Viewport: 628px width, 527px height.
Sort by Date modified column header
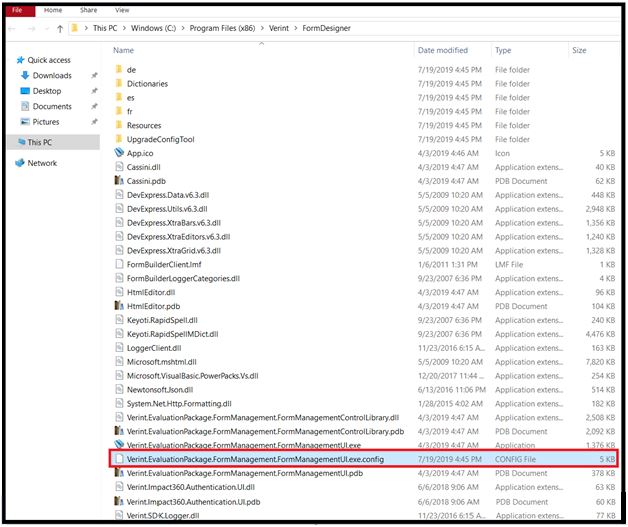click(443, 50)
